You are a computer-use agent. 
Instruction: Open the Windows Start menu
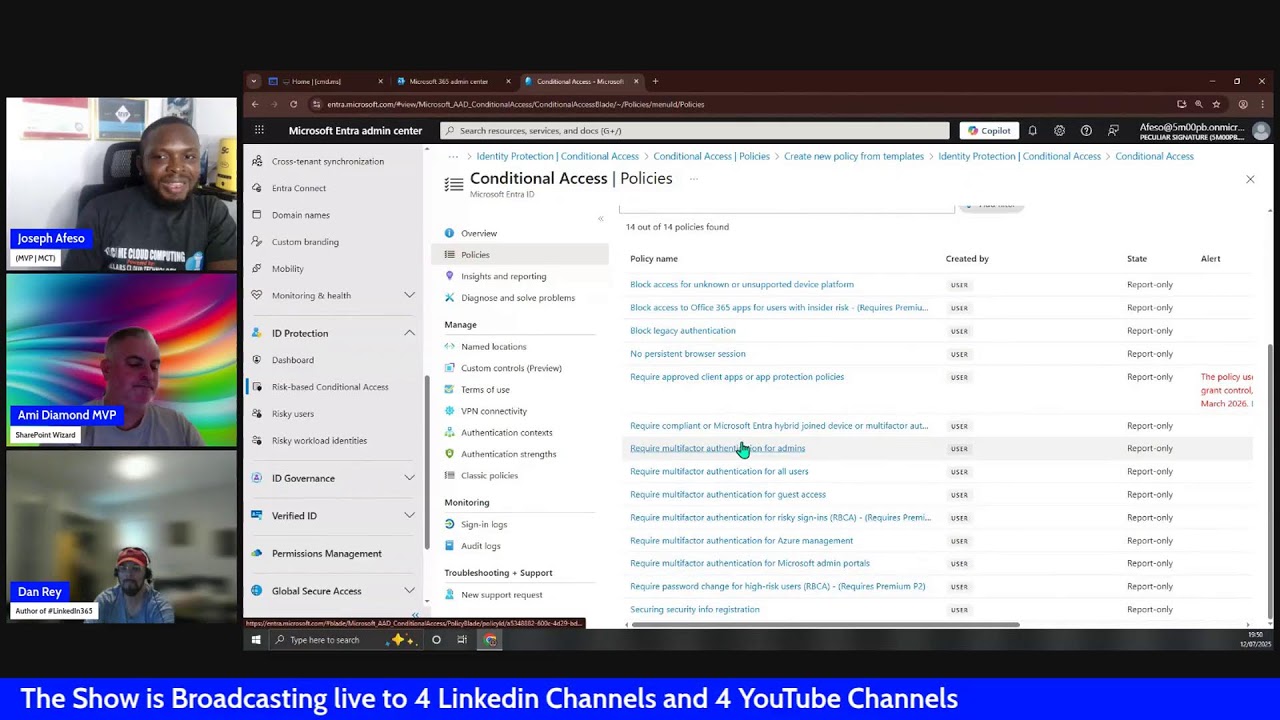coord(256,640)
